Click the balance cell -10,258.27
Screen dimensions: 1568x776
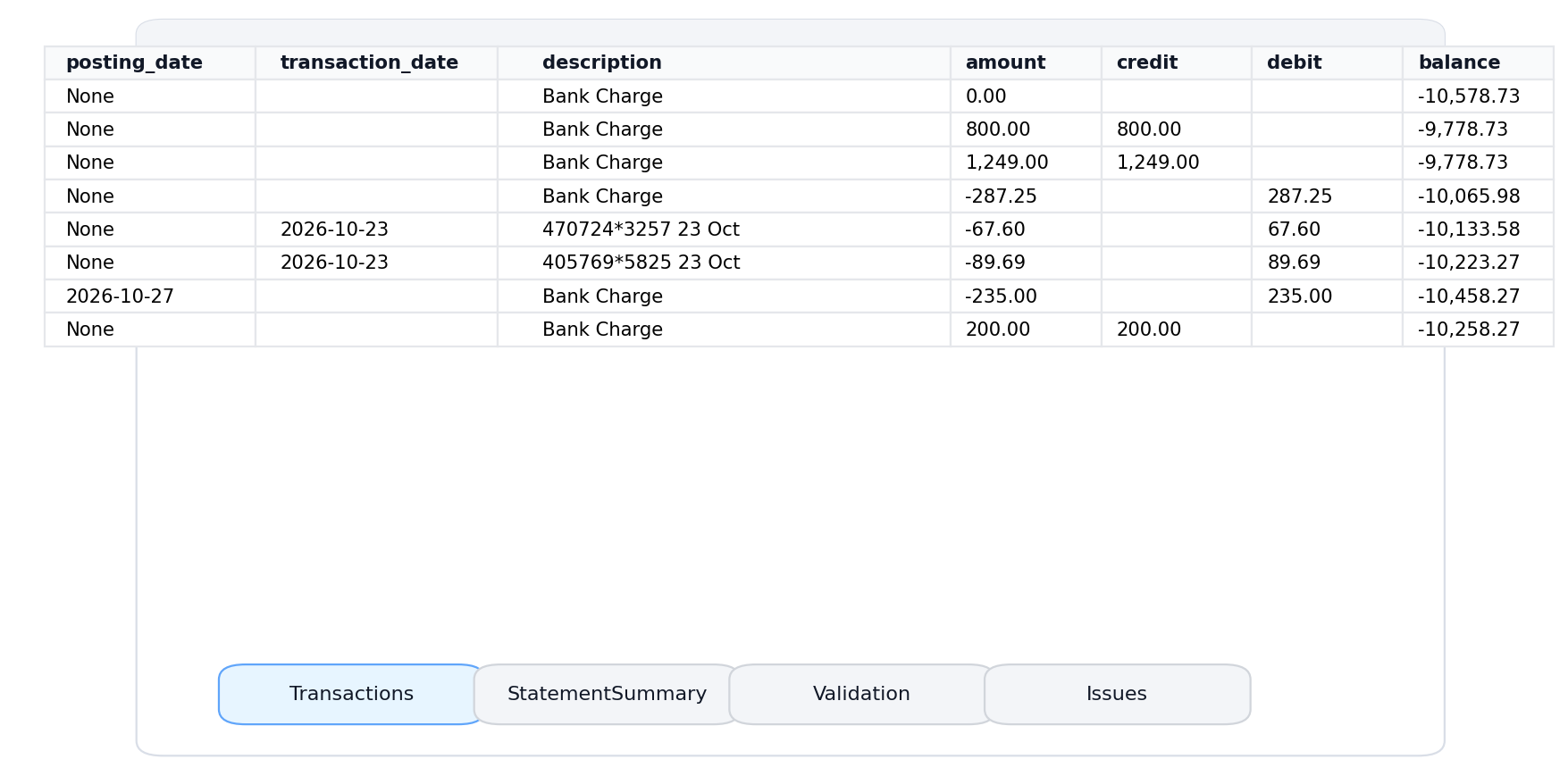tap(1478, 330)
